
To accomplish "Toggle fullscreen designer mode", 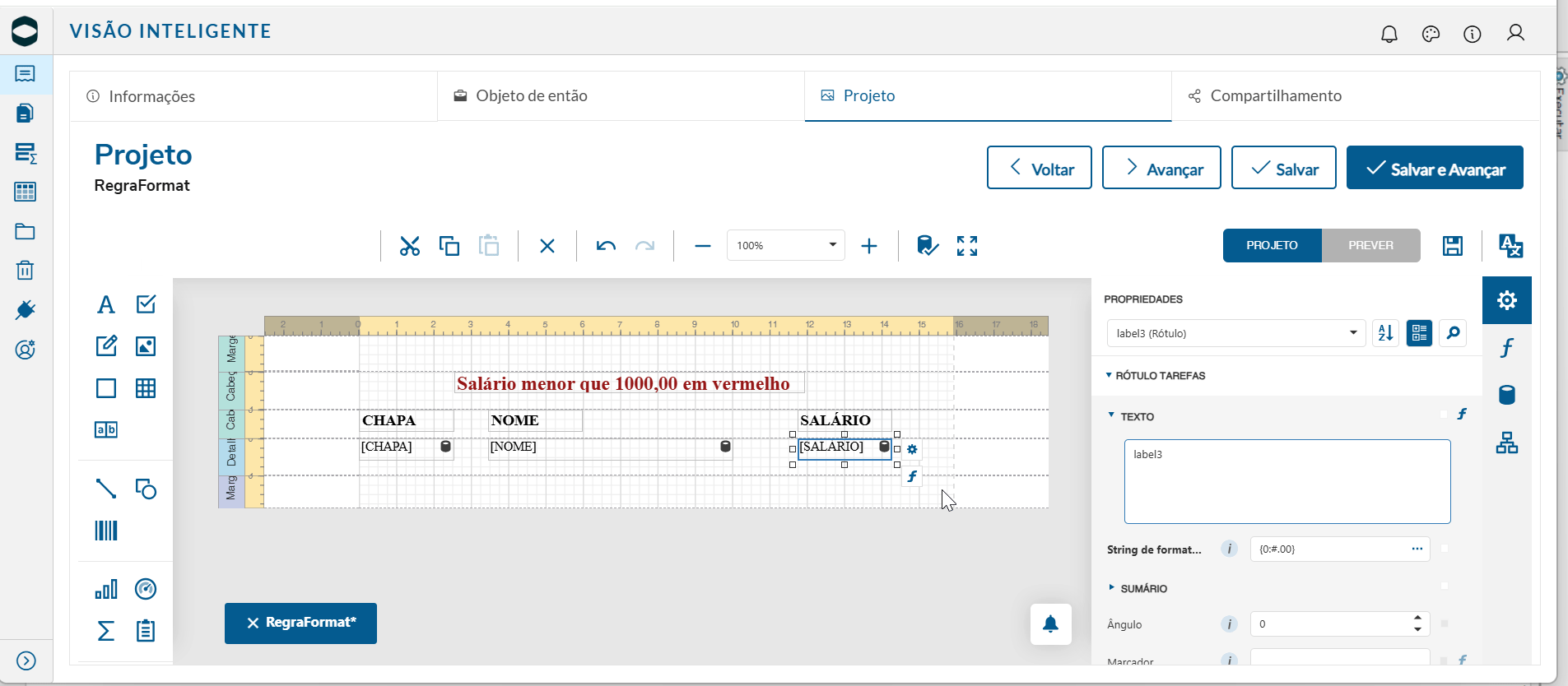I will [967, 246].
